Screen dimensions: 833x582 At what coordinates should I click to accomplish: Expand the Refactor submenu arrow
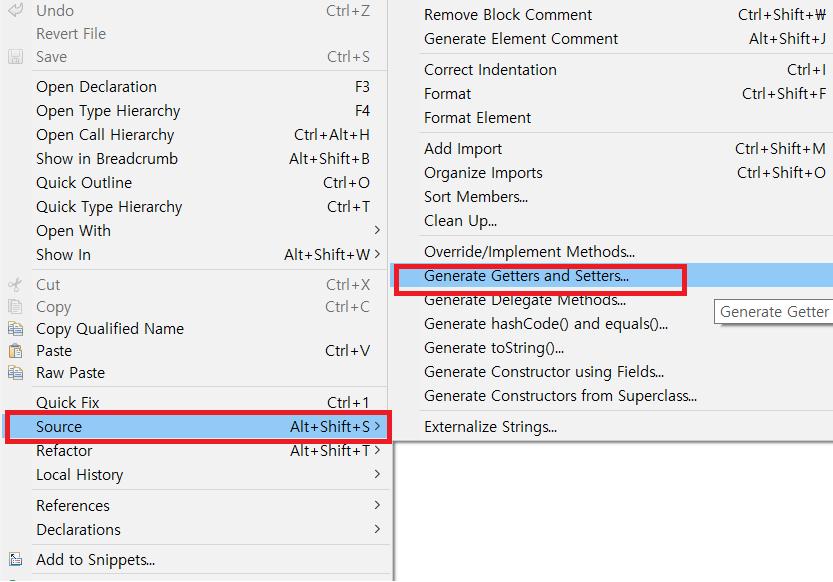377,450
